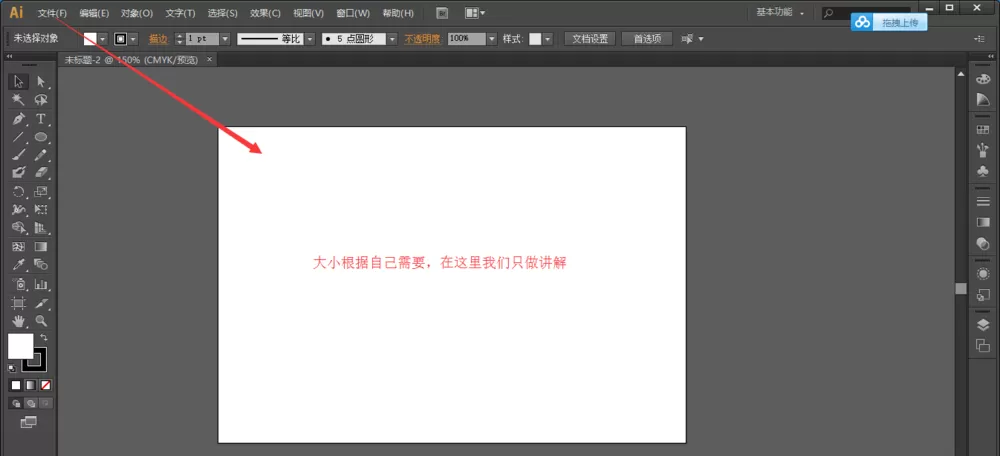The width and height of the screenshot is (1000, 456).
Task: Select the Blend tool
Action: pos(41,264)
